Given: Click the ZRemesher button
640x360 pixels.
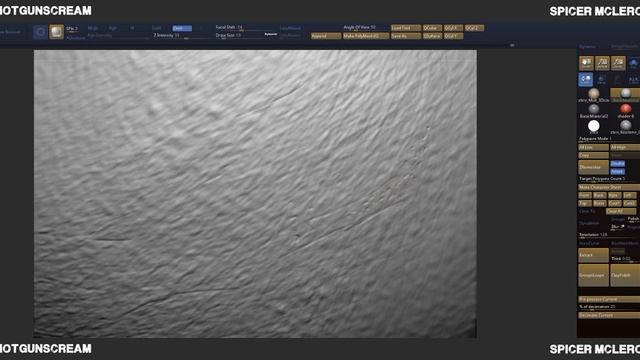Looking at the screenshot, I should point(593,167).
